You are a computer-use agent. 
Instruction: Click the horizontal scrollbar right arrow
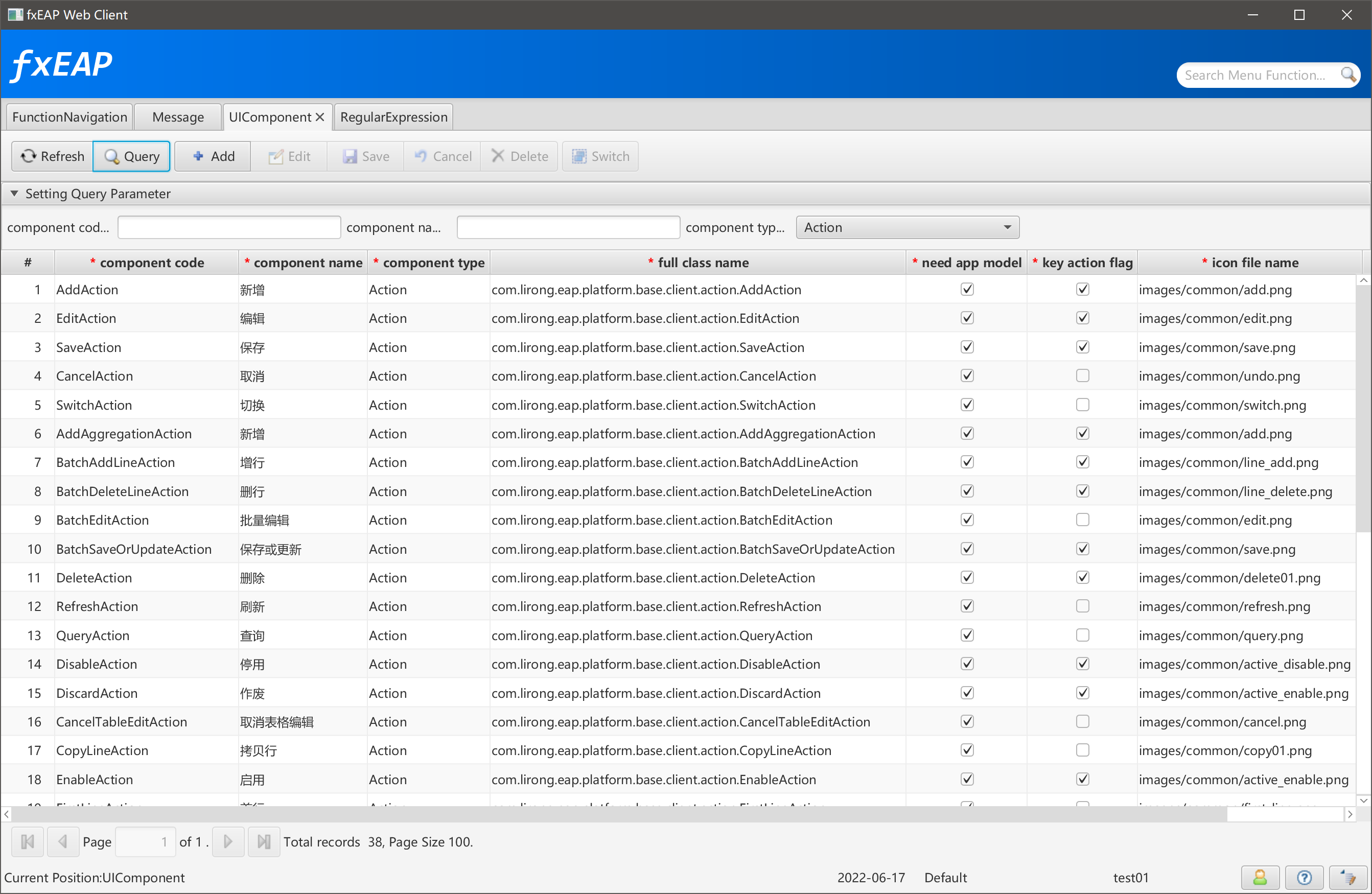(1350, 814)
